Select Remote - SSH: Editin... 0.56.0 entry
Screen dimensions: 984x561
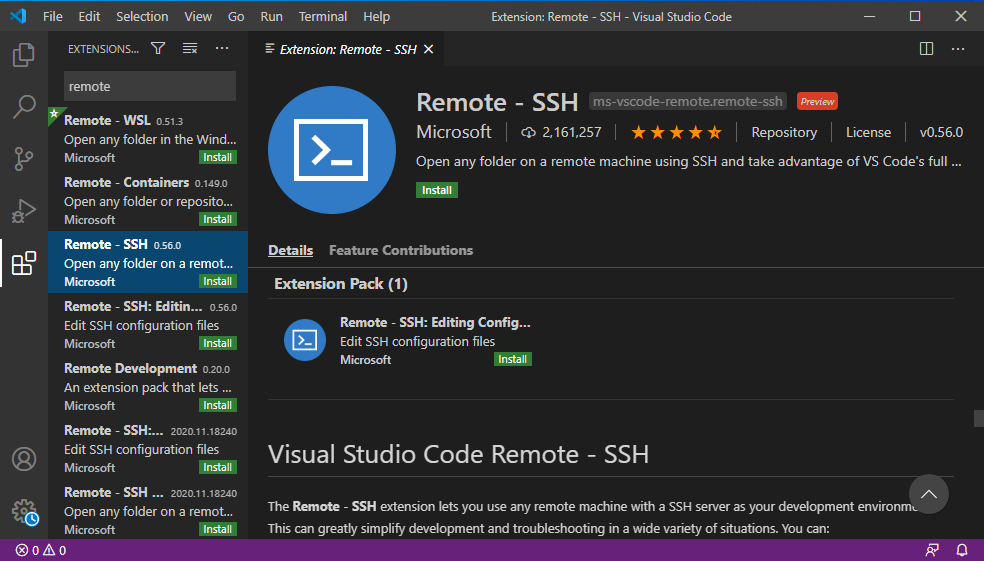click(148, 324)
